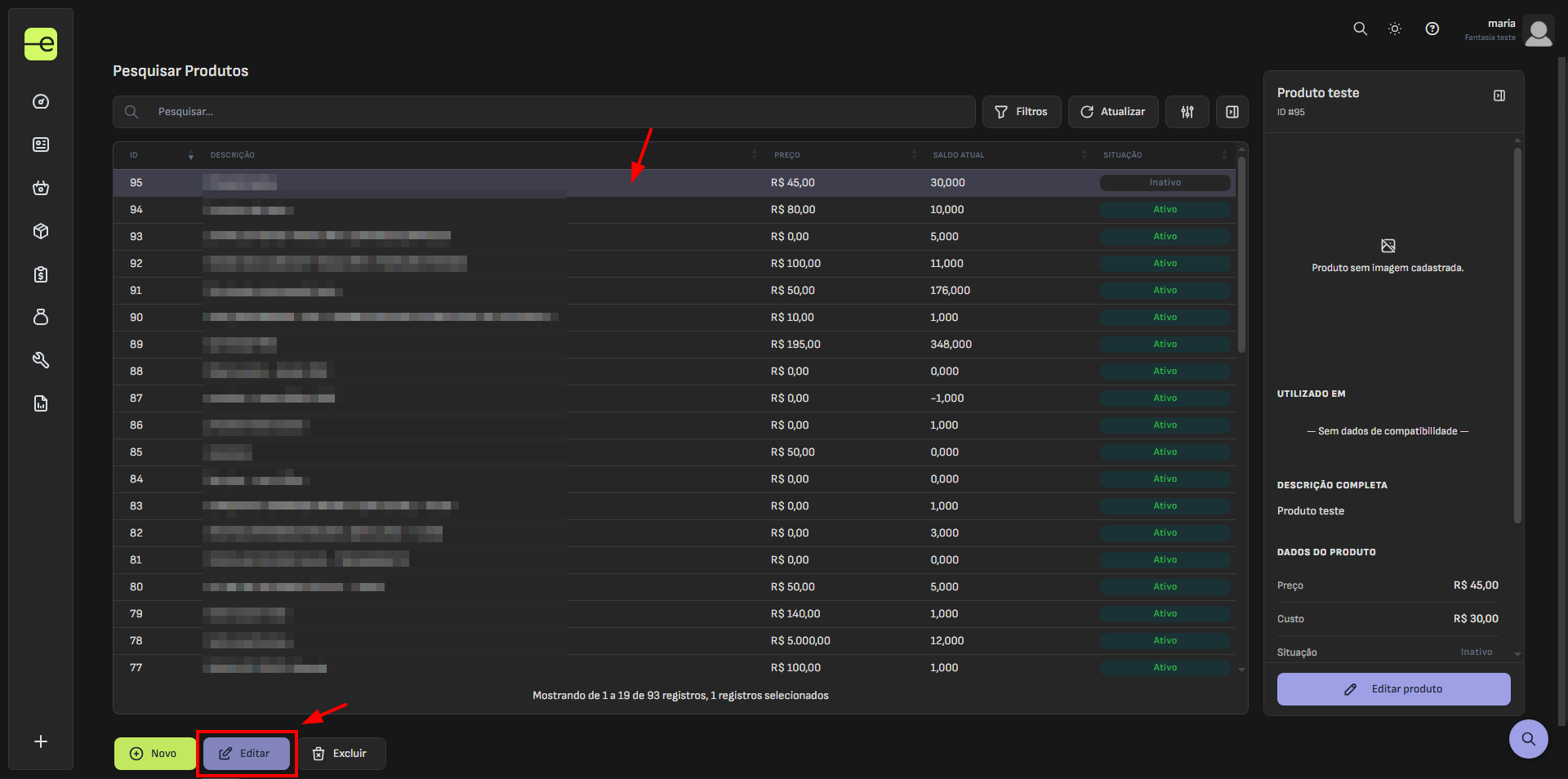Select row with ID 84
The width and height of the screenshot is (1568, 779).
click(675, 479)
